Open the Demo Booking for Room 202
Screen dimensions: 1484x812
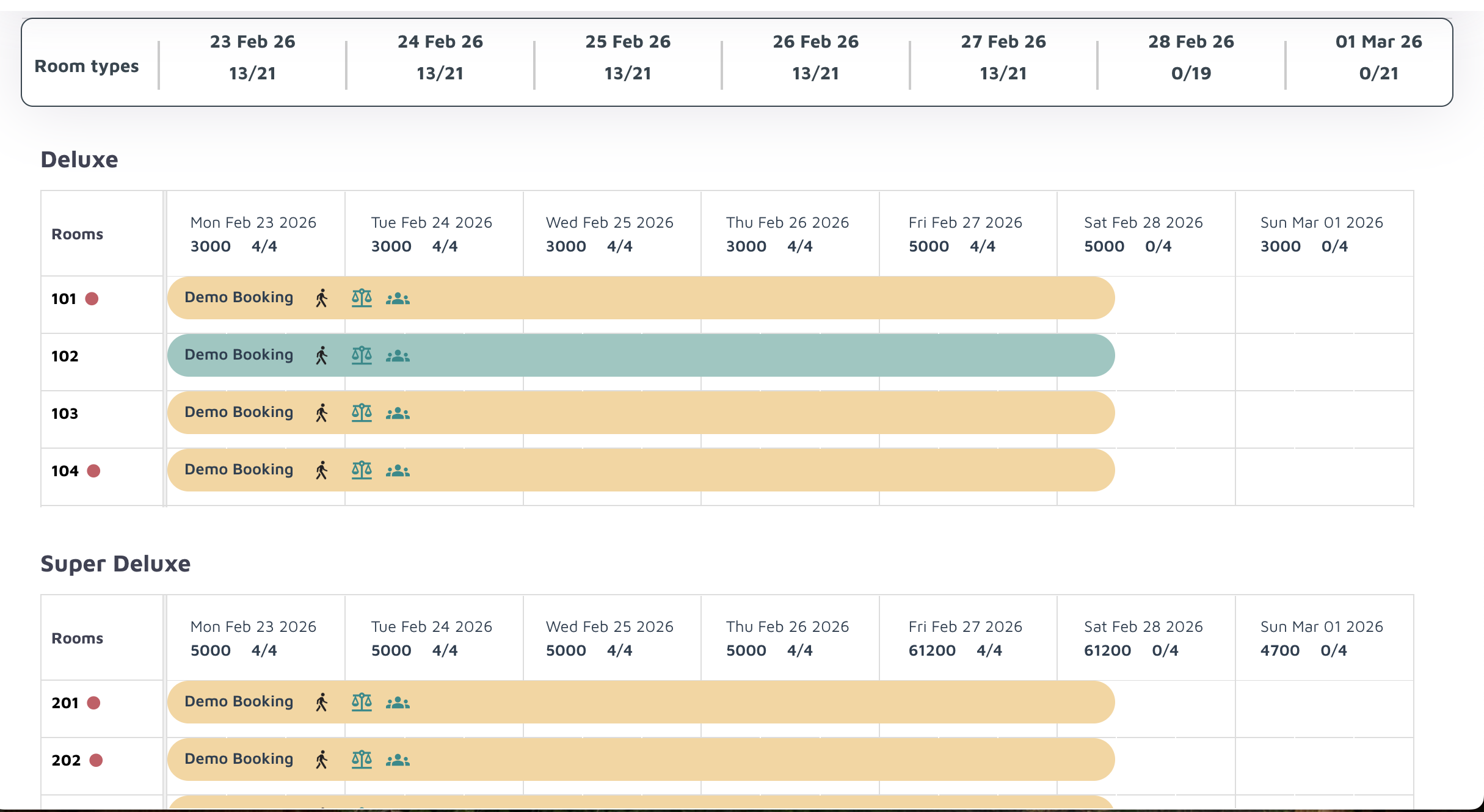[x=239, y=759]
